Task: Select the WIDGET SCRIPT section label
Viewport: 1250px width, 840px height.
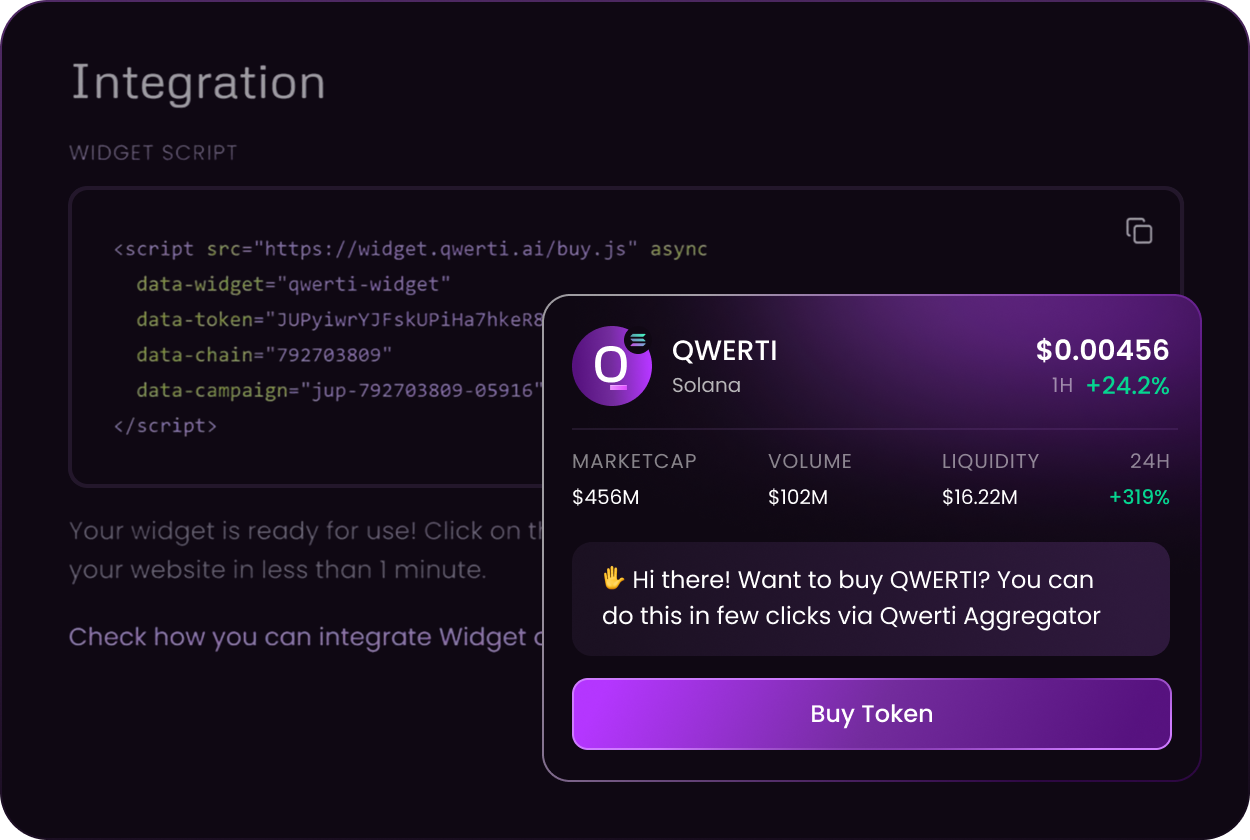Action: click(152, 152)
